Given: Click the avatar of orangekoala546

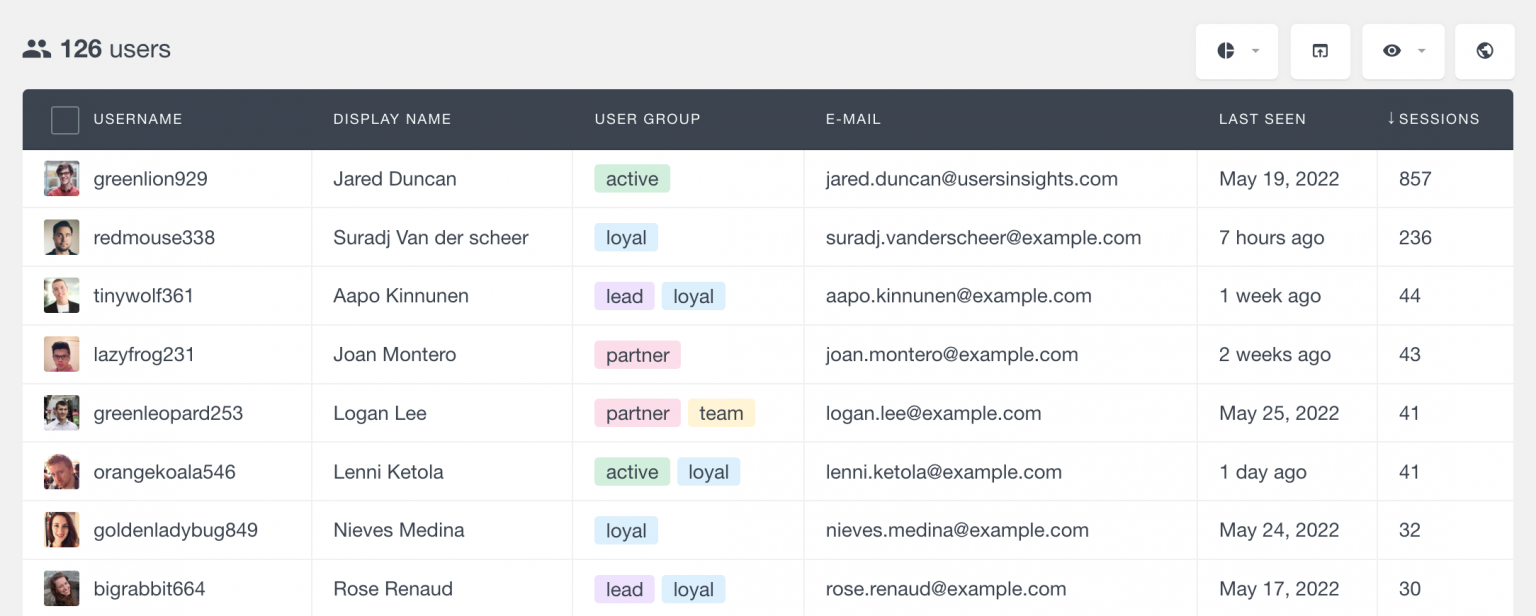Looking at the screenshot, I should [62, 472].
